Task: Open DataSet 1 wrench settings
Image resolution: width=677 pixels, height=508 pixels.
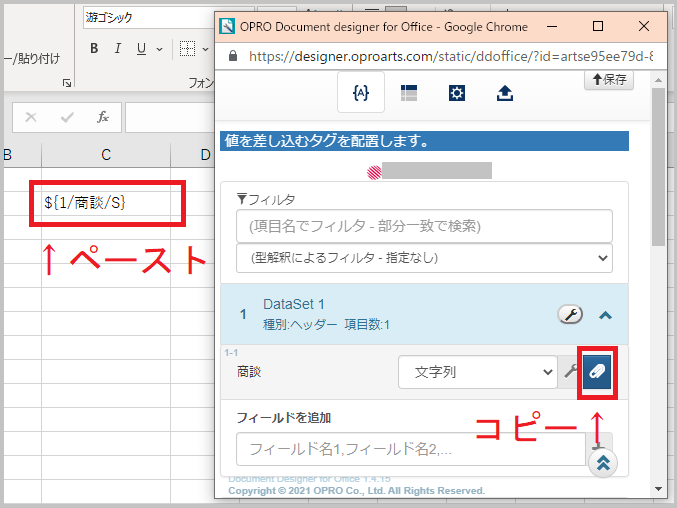Action: [569, 314]
